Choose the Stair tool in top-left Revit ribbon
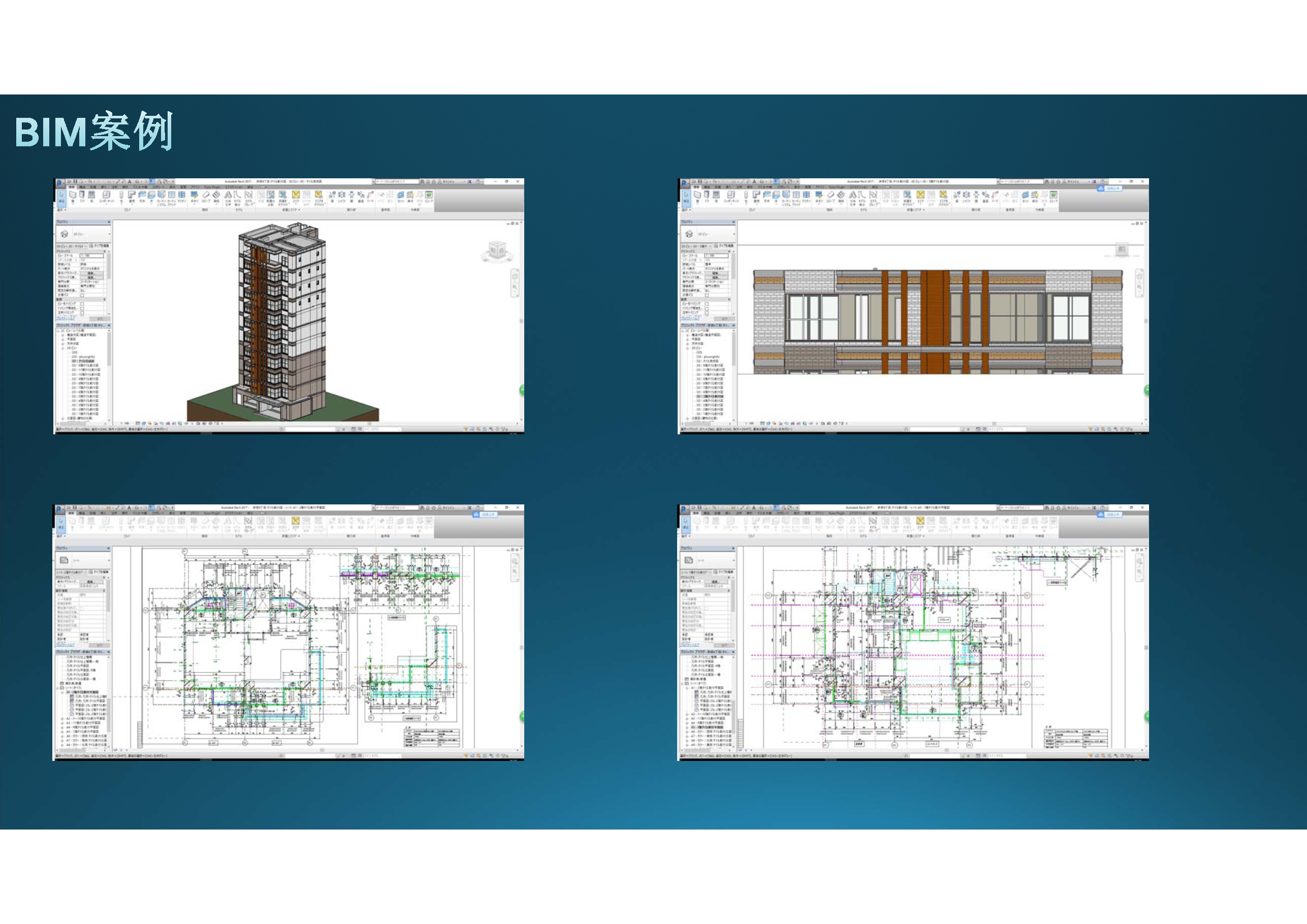1307x924 pixels. (x=216, y=196)
